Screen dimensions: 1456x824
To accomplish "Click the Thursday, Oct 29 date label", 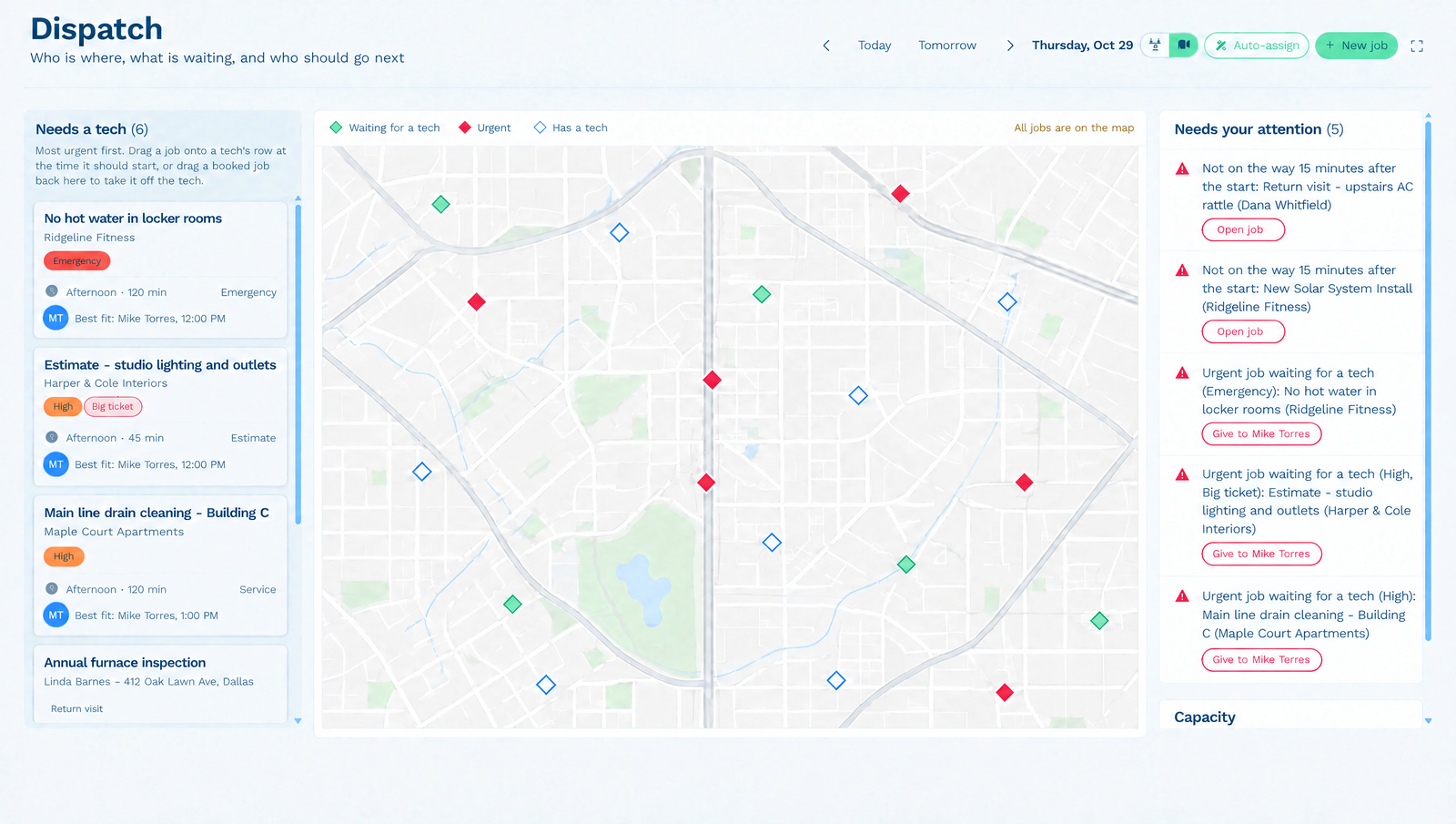I will (1082, 46).
